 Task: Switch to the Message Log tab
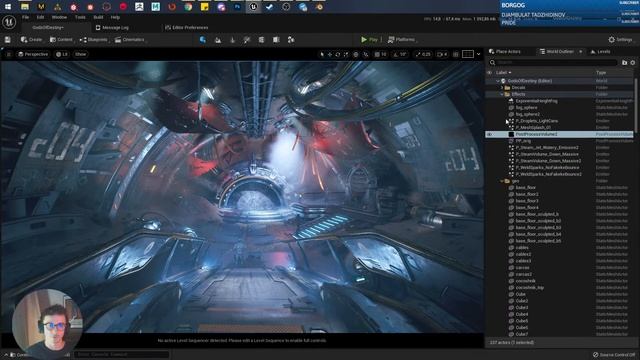coord(112,27)
